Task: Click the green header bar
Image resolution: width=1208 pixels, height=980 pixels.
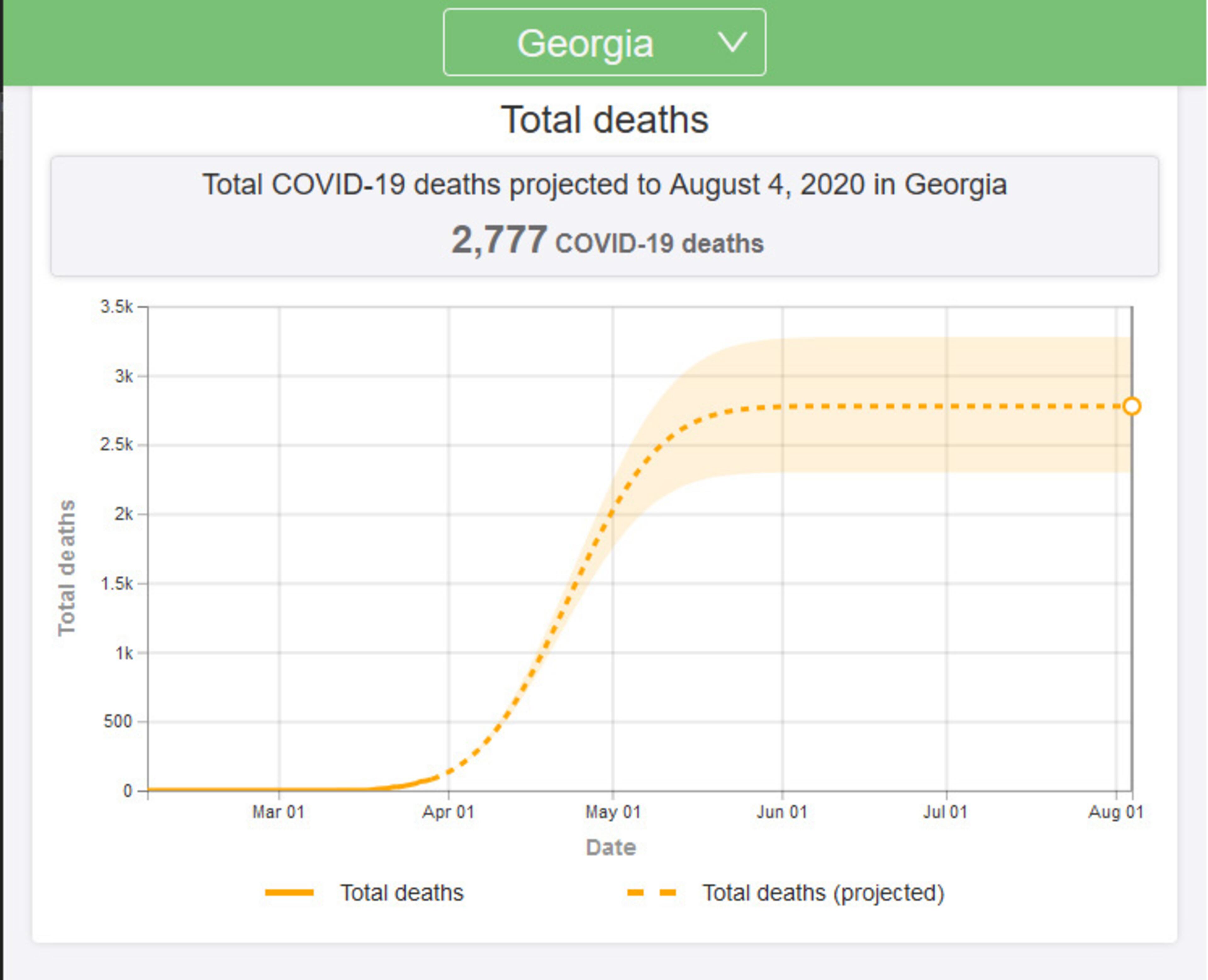Action: click(x=226, y=40)
